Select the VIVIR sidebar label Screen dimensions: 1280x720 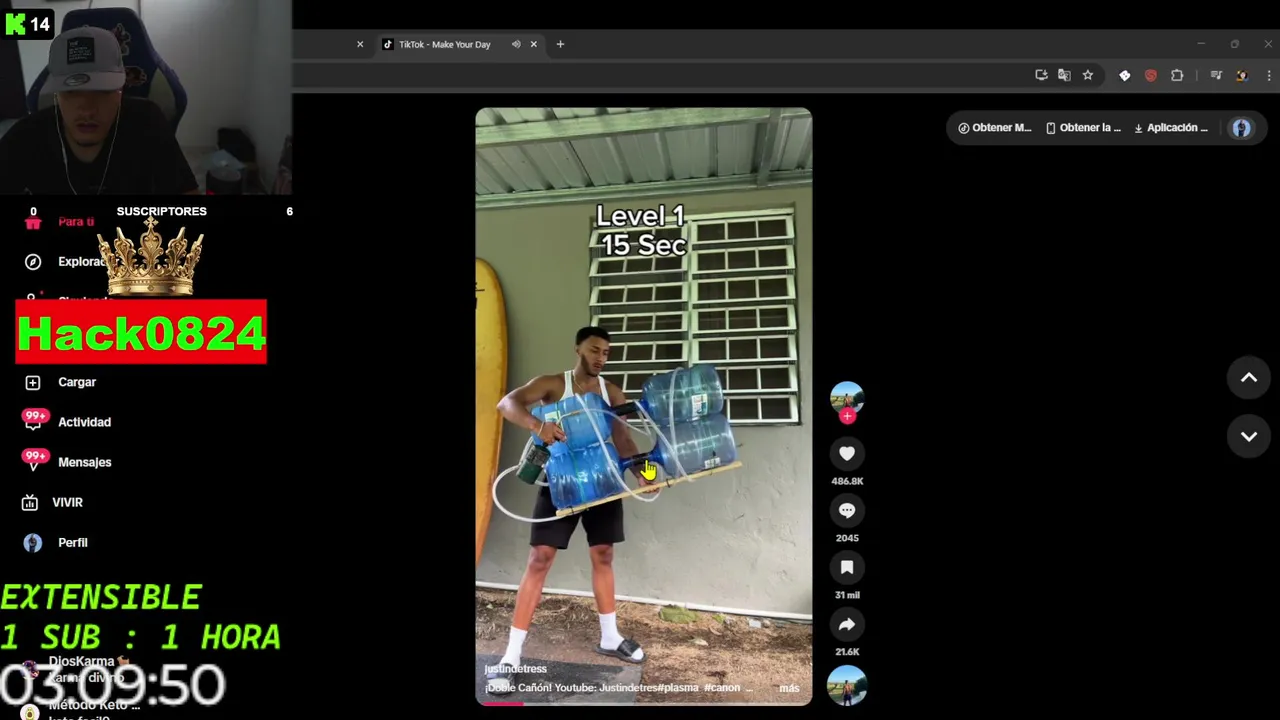pyautogui.click(x=68, y=502)
